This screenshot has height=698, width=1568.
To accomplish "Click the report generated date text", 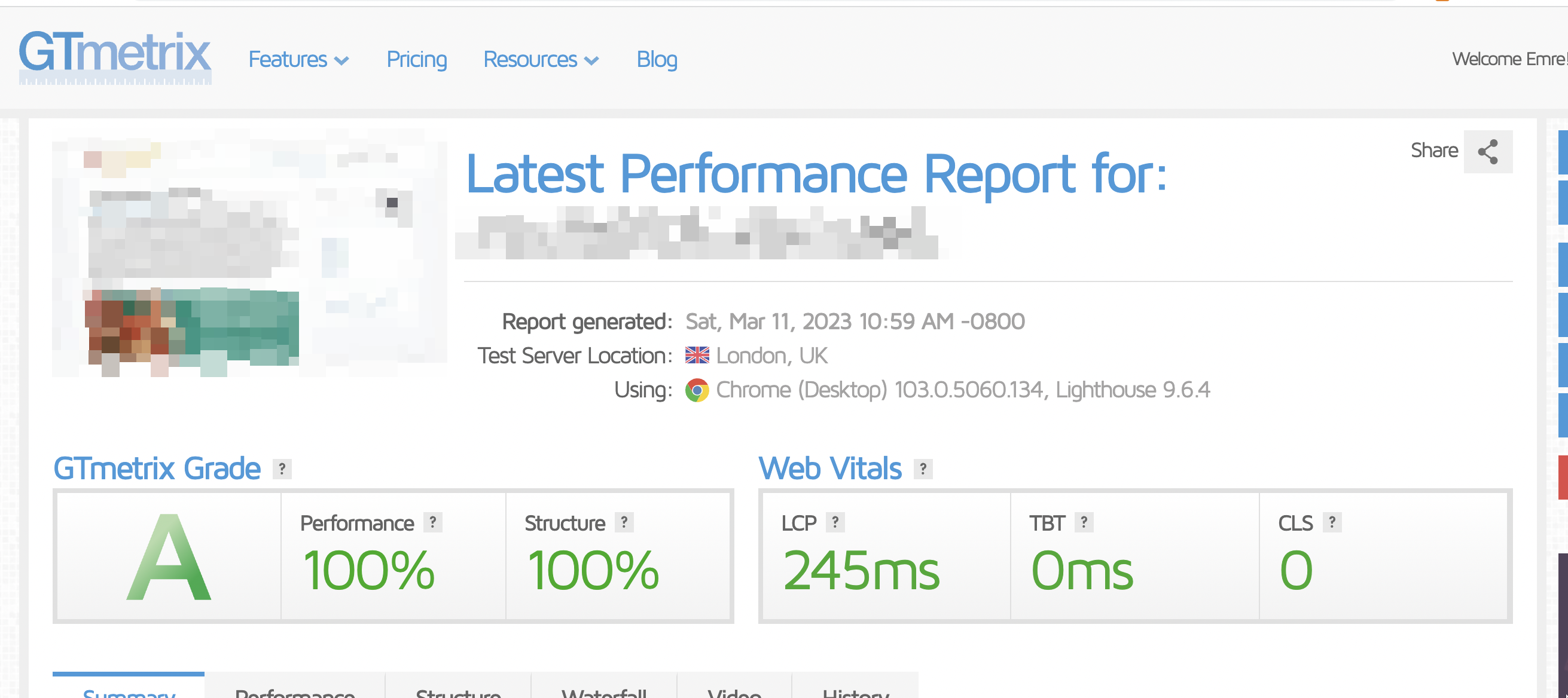I will [855, 322].
